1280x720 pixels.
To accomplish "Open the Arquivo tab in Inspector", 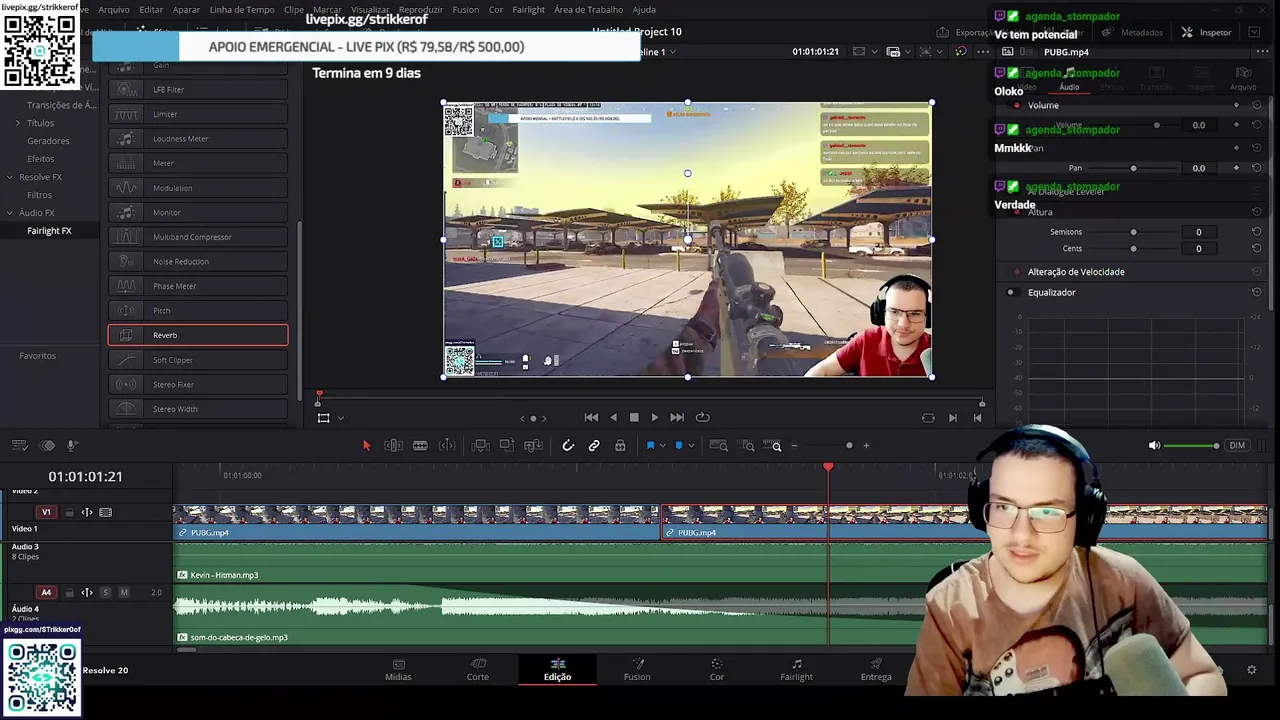I will (x=1243, y=79).
